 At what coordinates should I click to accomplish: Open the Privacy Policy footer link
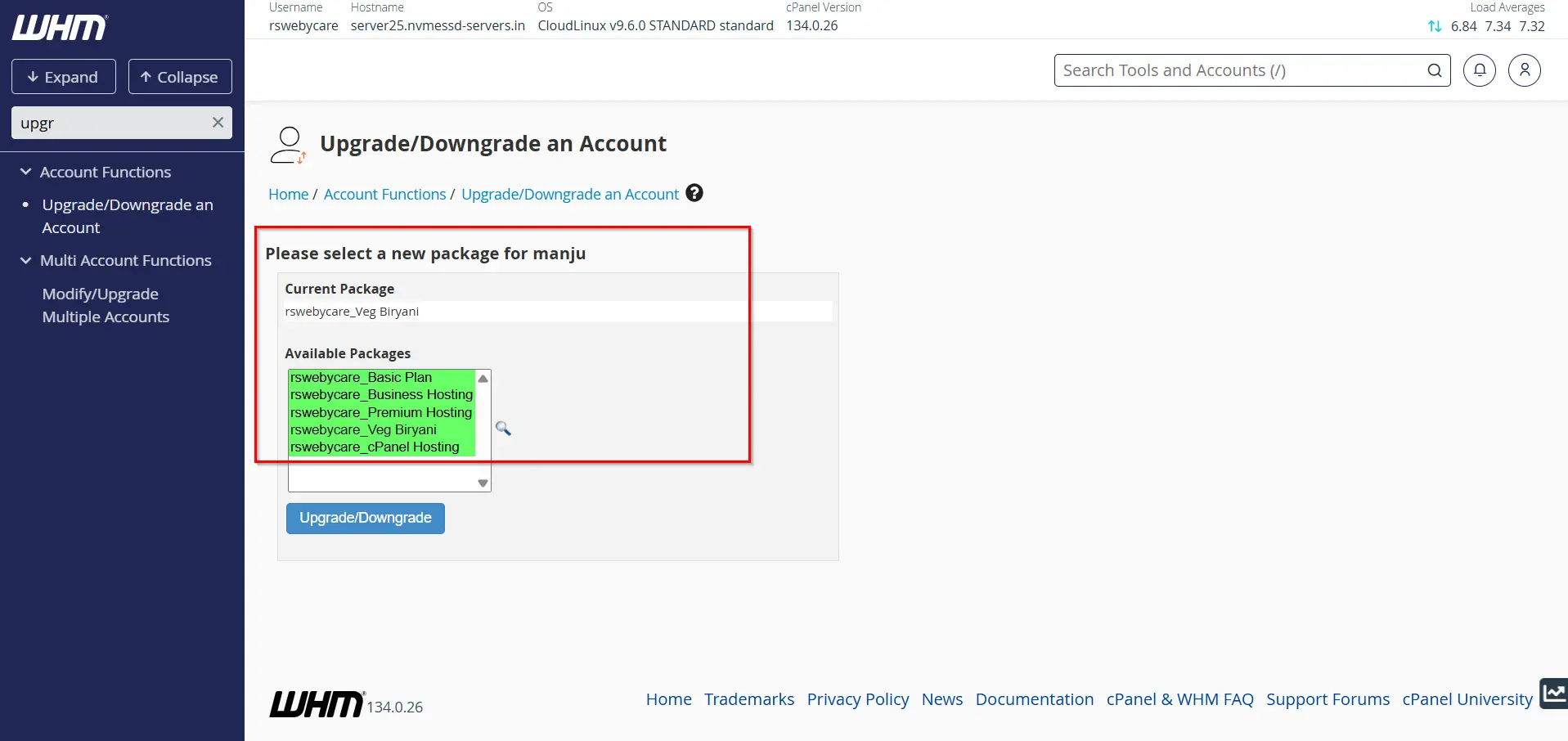(x=858, y=699)
